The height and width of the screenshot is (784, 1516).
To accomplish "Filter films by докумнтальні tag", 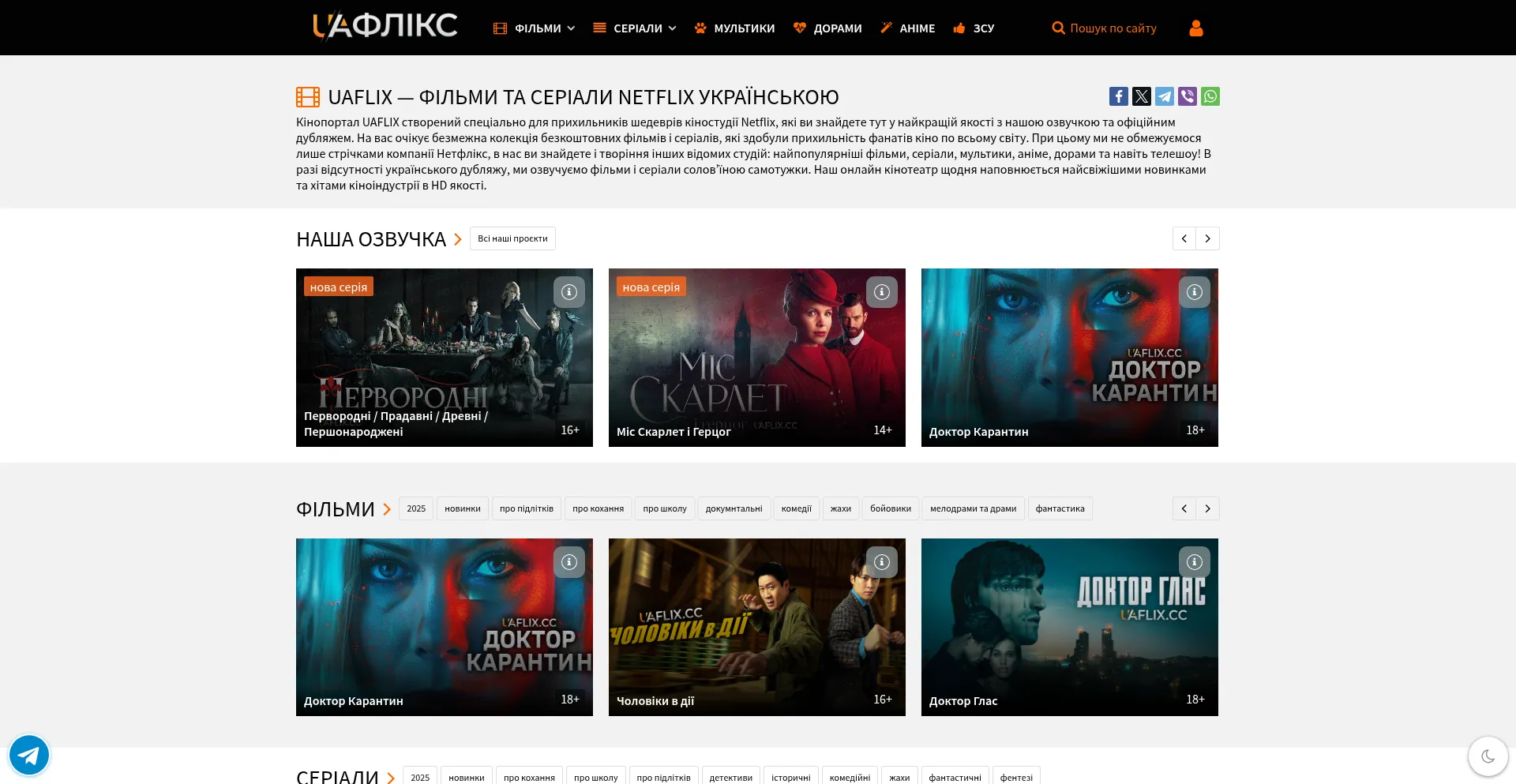I will [x=734, y=508].
